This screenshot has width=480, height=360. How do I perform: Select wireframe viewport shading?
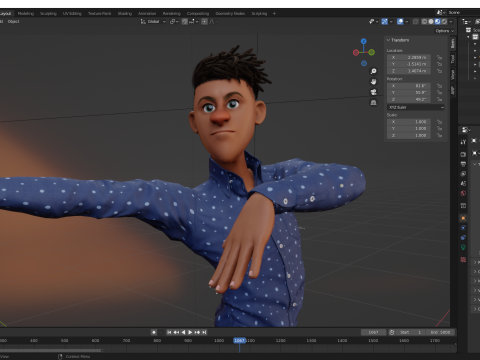point(424,22)
